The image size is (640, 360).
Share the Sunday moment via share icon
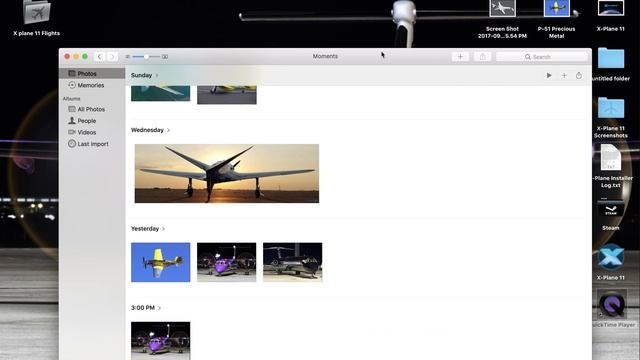(579, 76)
